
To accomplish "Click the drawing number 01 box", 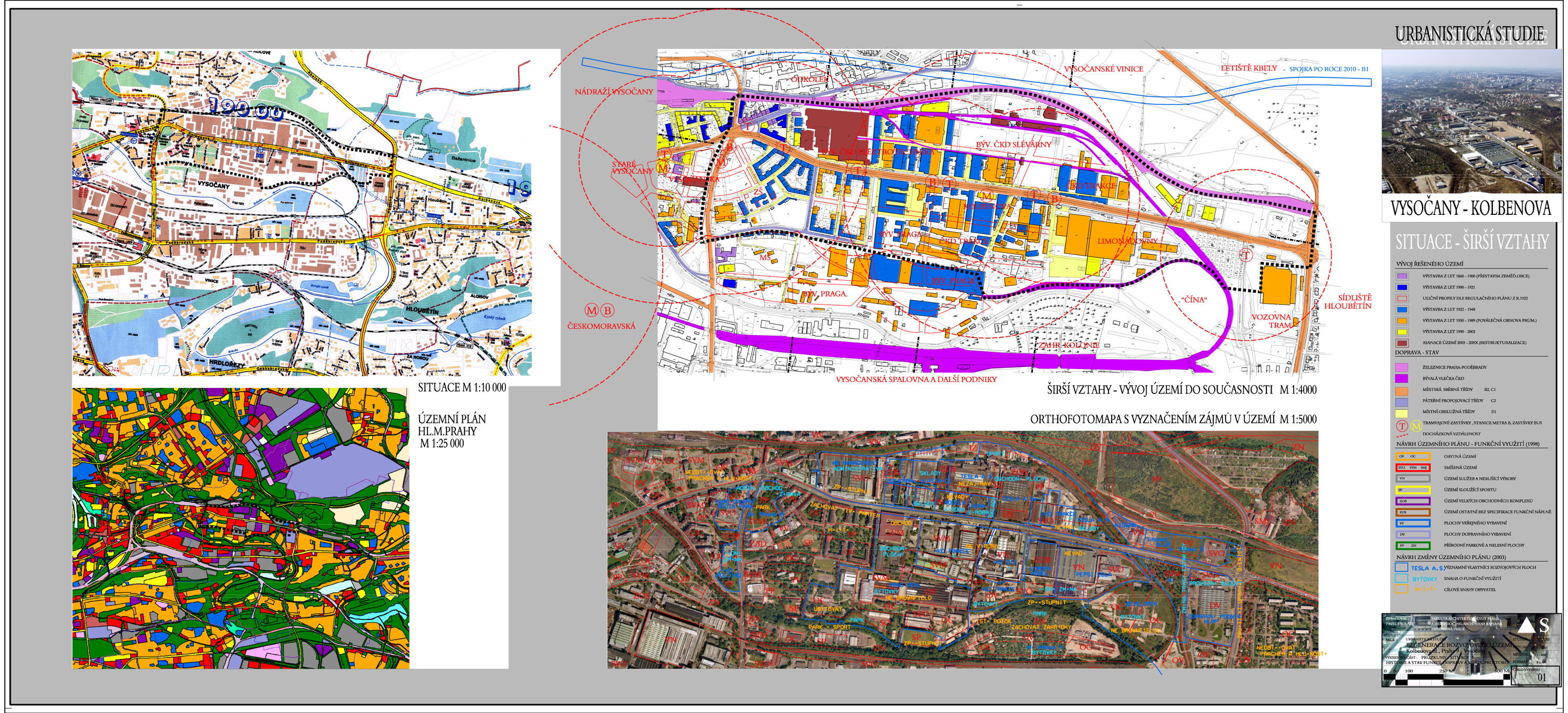I will (x=1536, y=675).
